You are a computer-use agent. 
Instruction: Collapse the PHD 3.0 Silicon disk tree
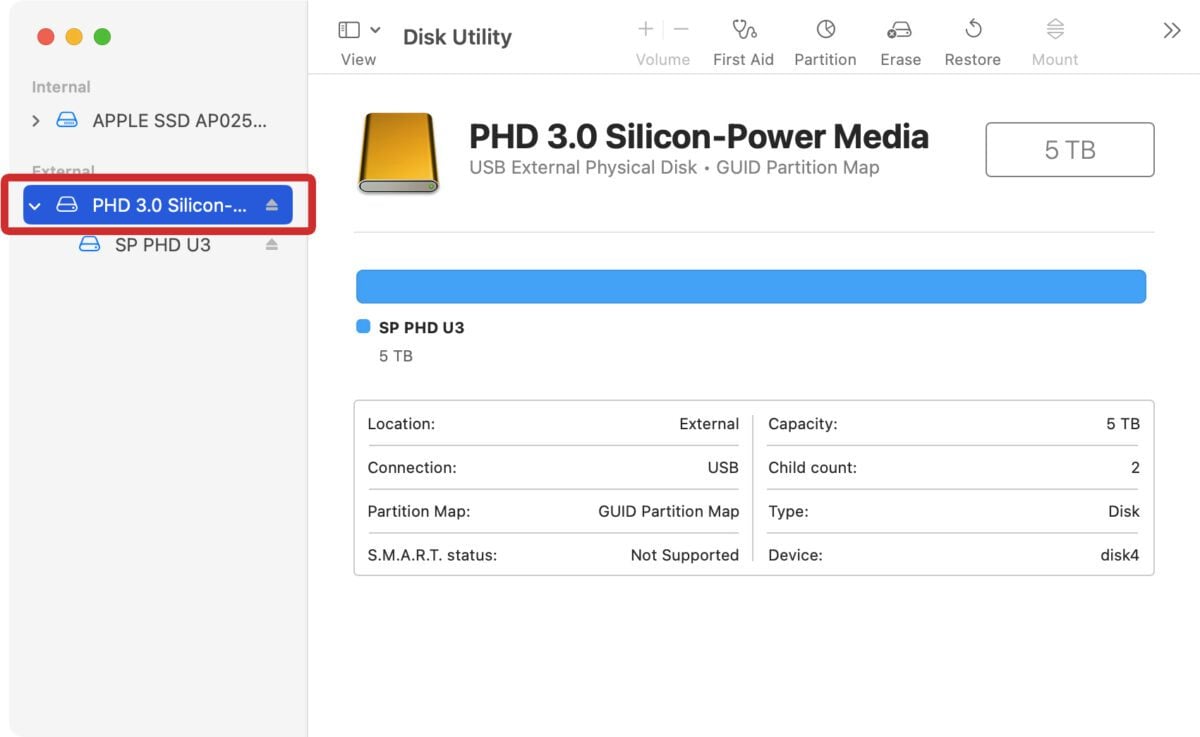(x=35, y=204)
